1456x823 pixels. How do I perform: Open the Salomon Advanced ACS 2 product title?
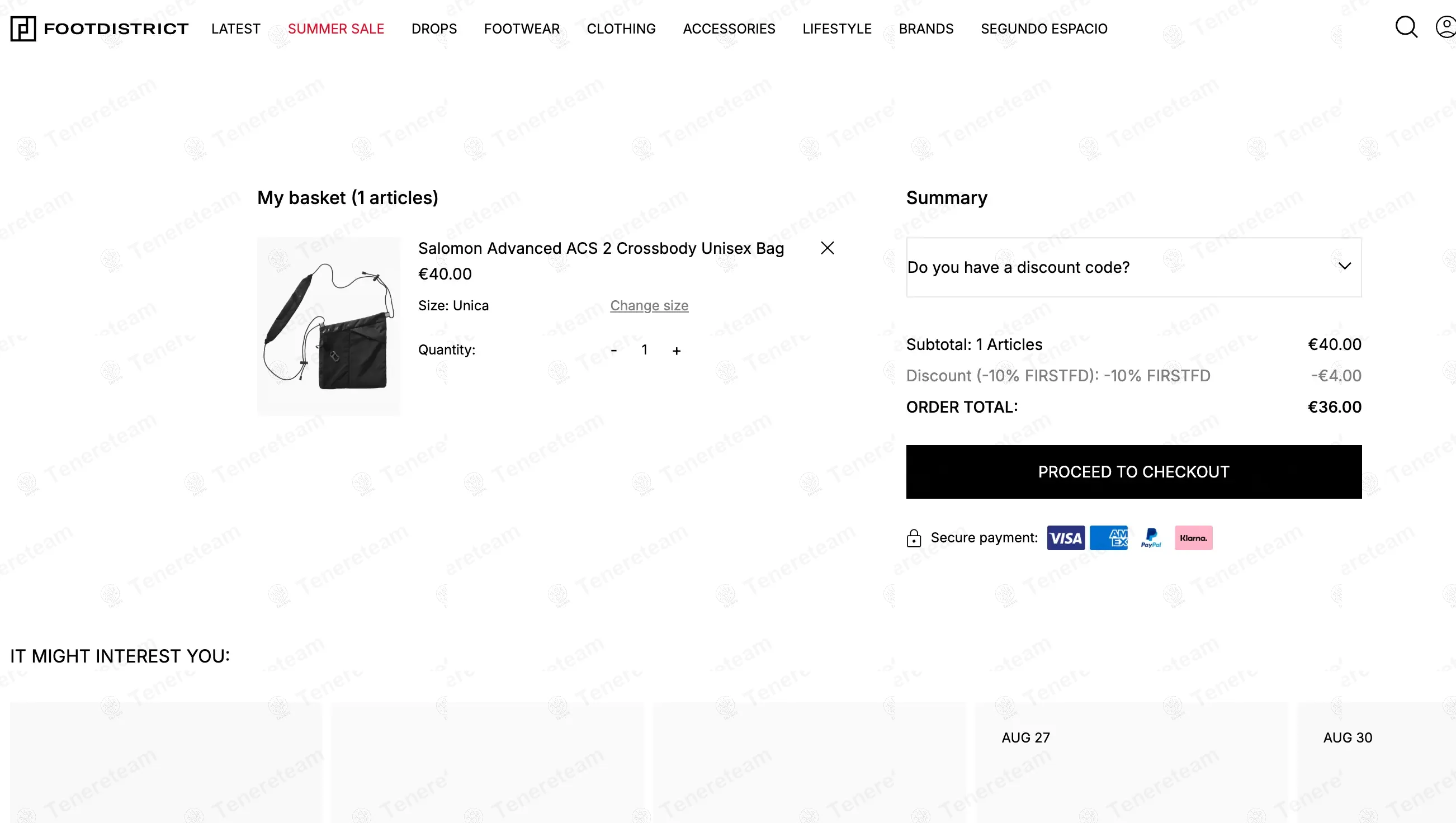click(x=601, y=248)
